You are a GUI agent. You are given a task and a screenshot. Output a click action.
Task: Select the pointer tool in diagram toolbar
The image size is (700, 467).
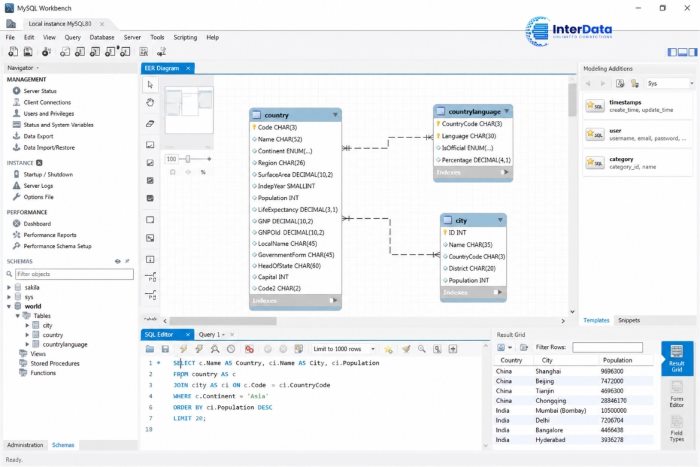(150, 84)
